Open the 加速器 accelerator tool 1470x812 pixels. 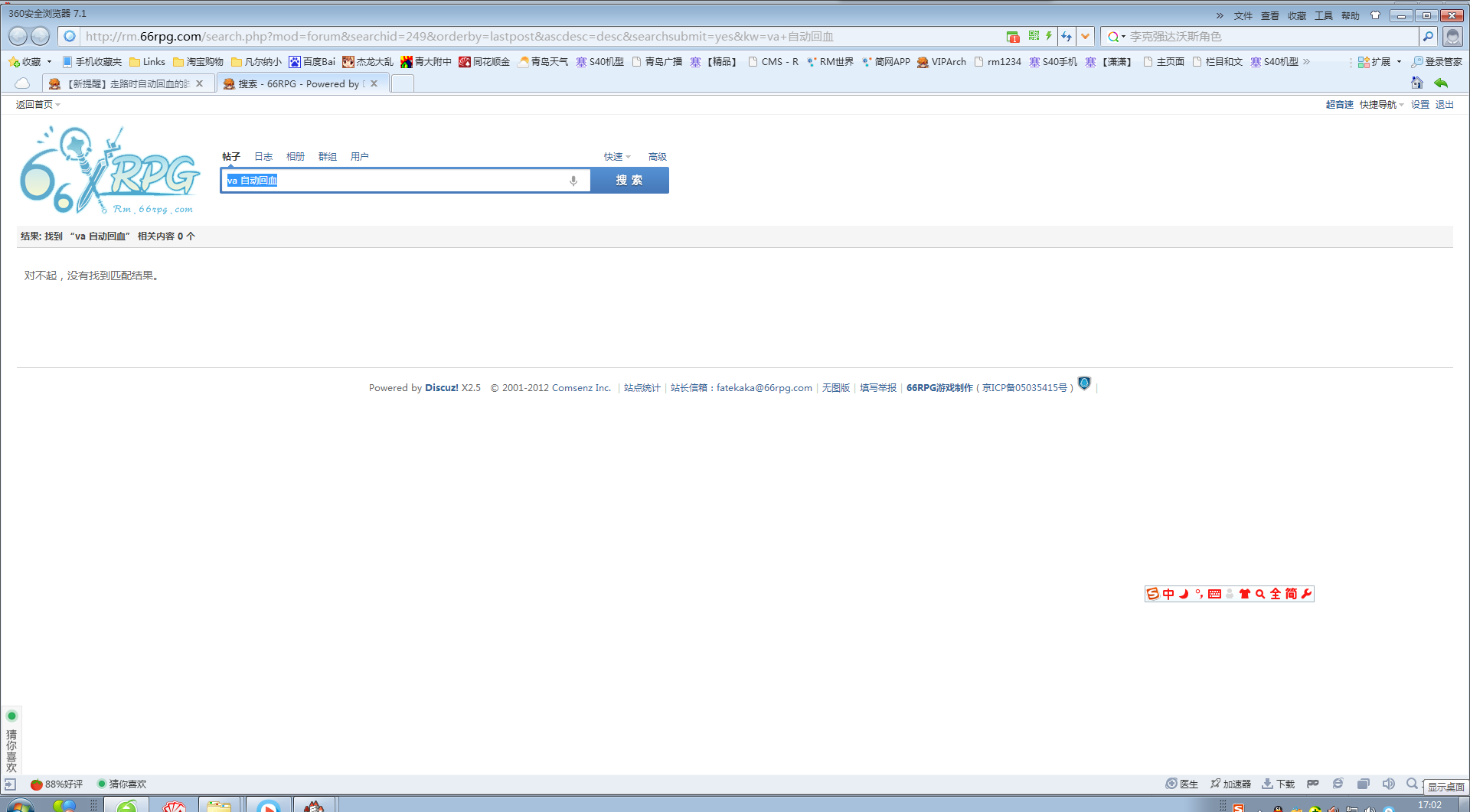1230,784
